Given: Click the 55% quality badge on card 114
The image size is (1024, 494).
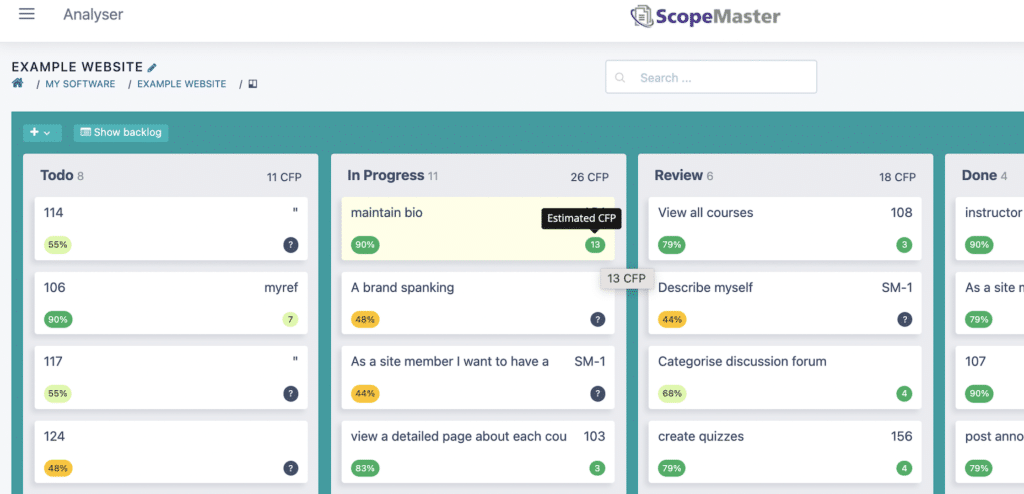Looking at the screenshot, I should point(58,245).
